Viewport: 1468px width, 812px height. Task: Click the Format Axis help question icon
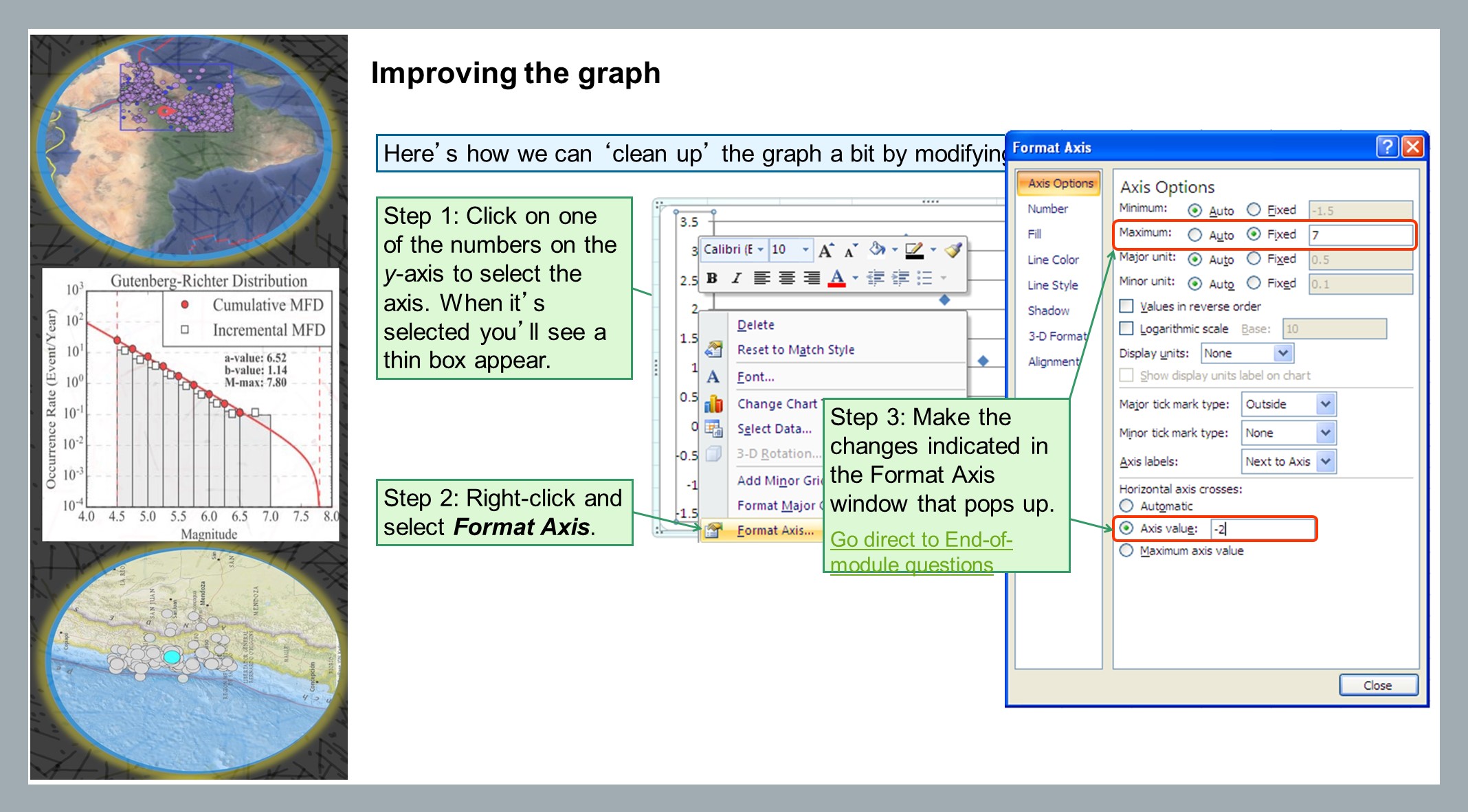pos(1387,146)
